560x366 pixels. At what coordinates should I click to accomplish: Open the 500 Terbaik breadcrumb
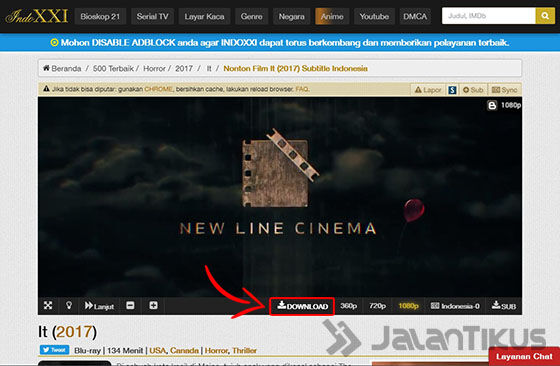(x=113, y=68)
